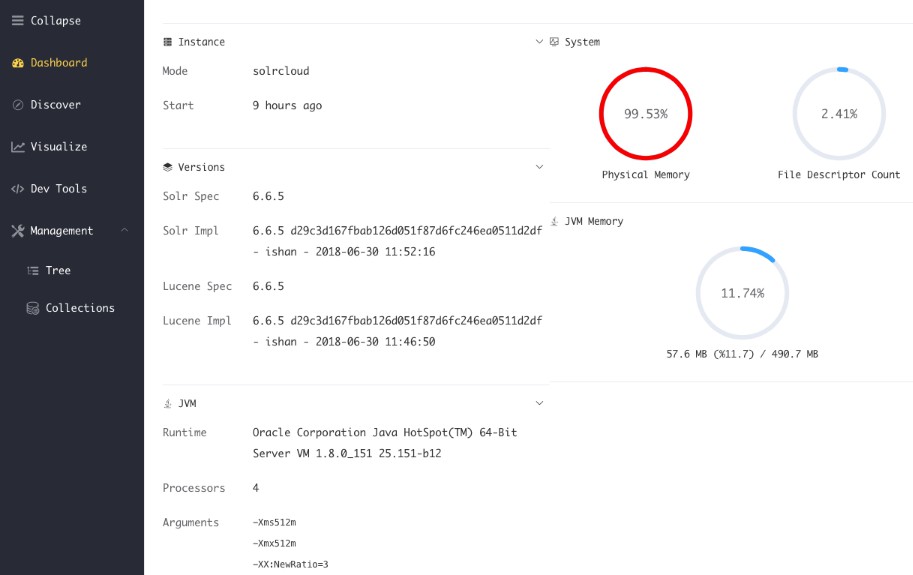Click the Dashboard palette icon
Image resolution: width=913 pixels, height=575 pixels.
17,63
